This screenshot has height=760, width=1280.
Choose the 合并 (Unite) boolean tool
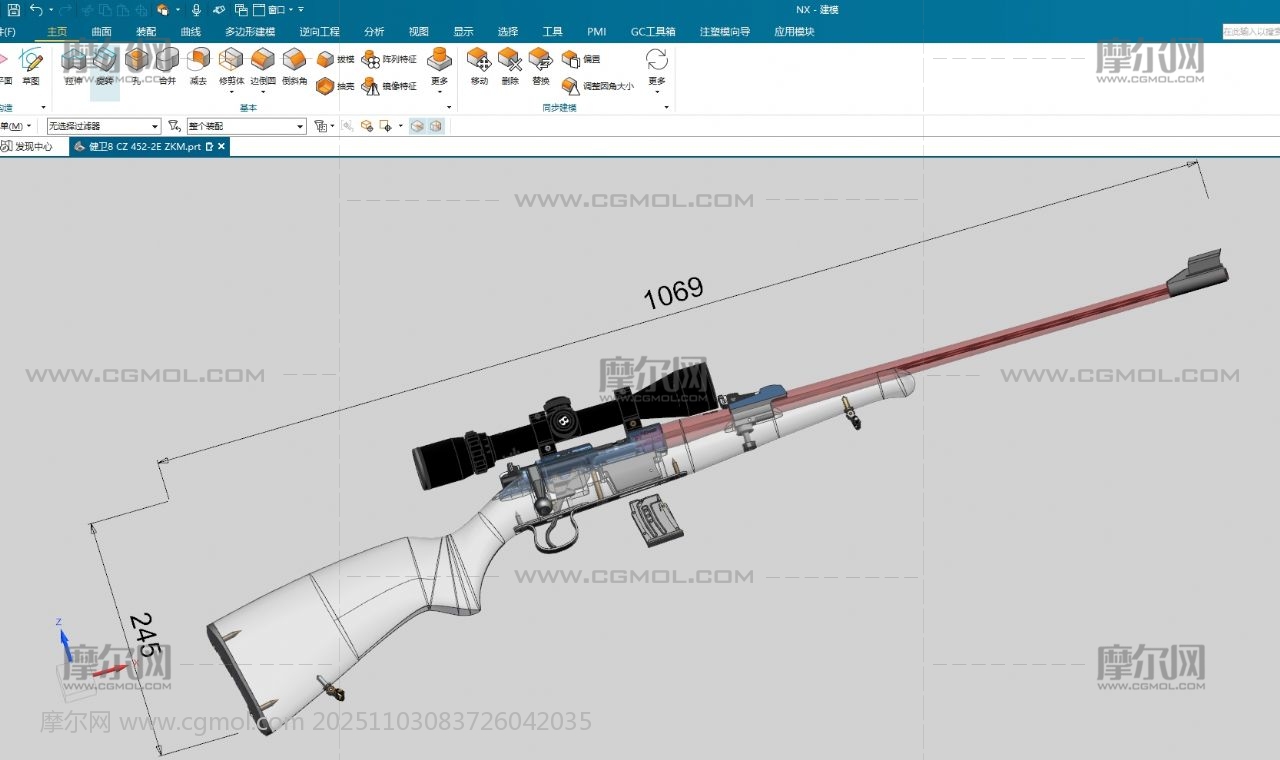[167, 63]
